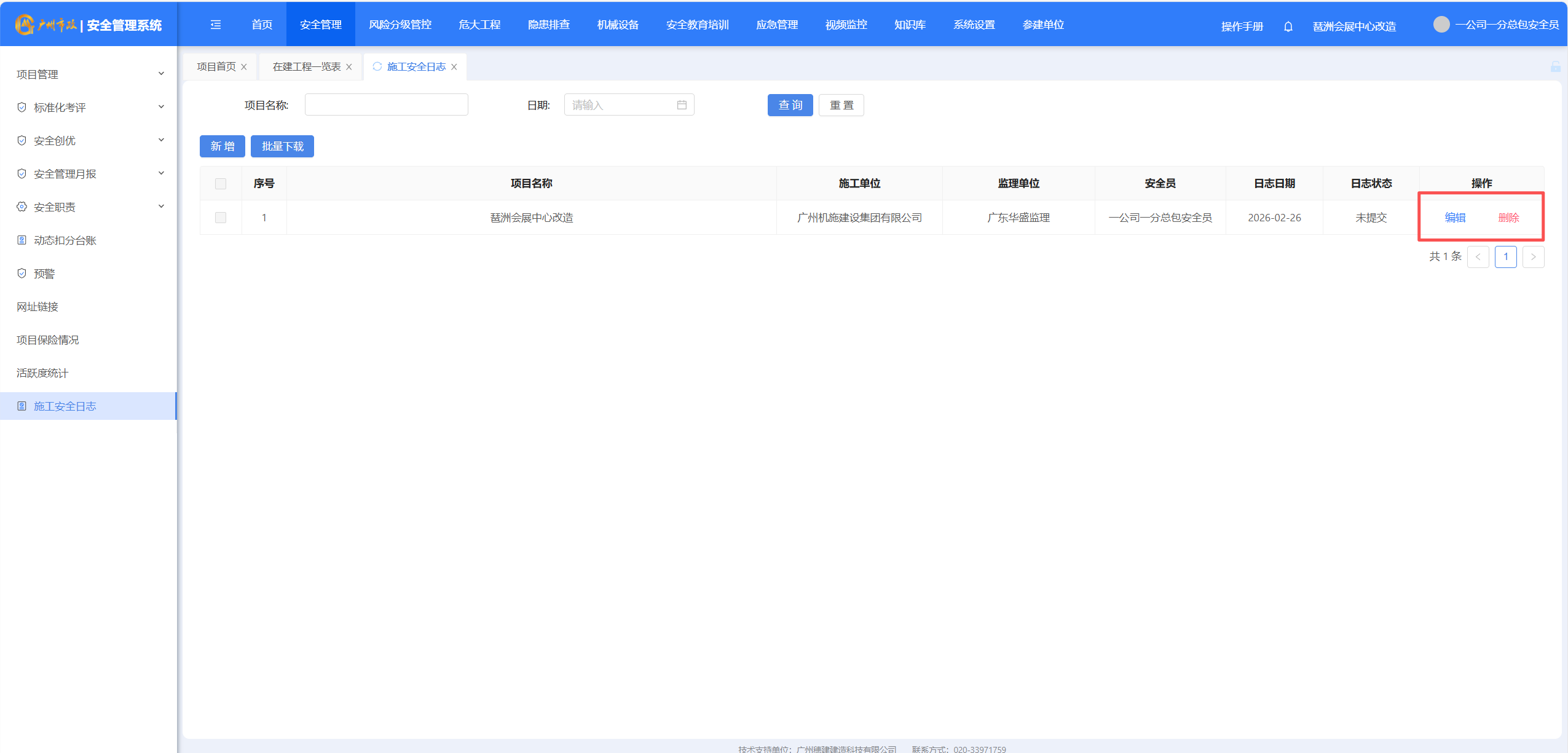This screenshot has height=753, width=1568.
Task: Toggle the select-all header checkbox
Action: click(221, 184)
